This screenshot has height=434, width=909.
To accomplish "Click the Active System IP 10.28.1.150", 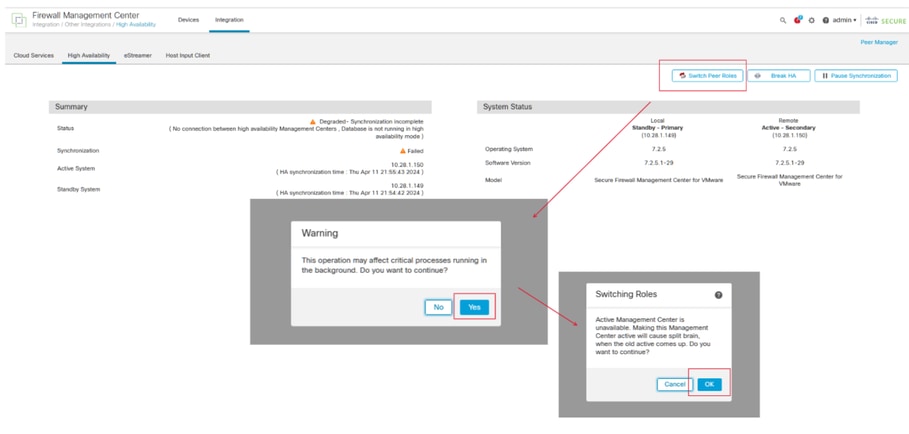I will tap(407, 165).
